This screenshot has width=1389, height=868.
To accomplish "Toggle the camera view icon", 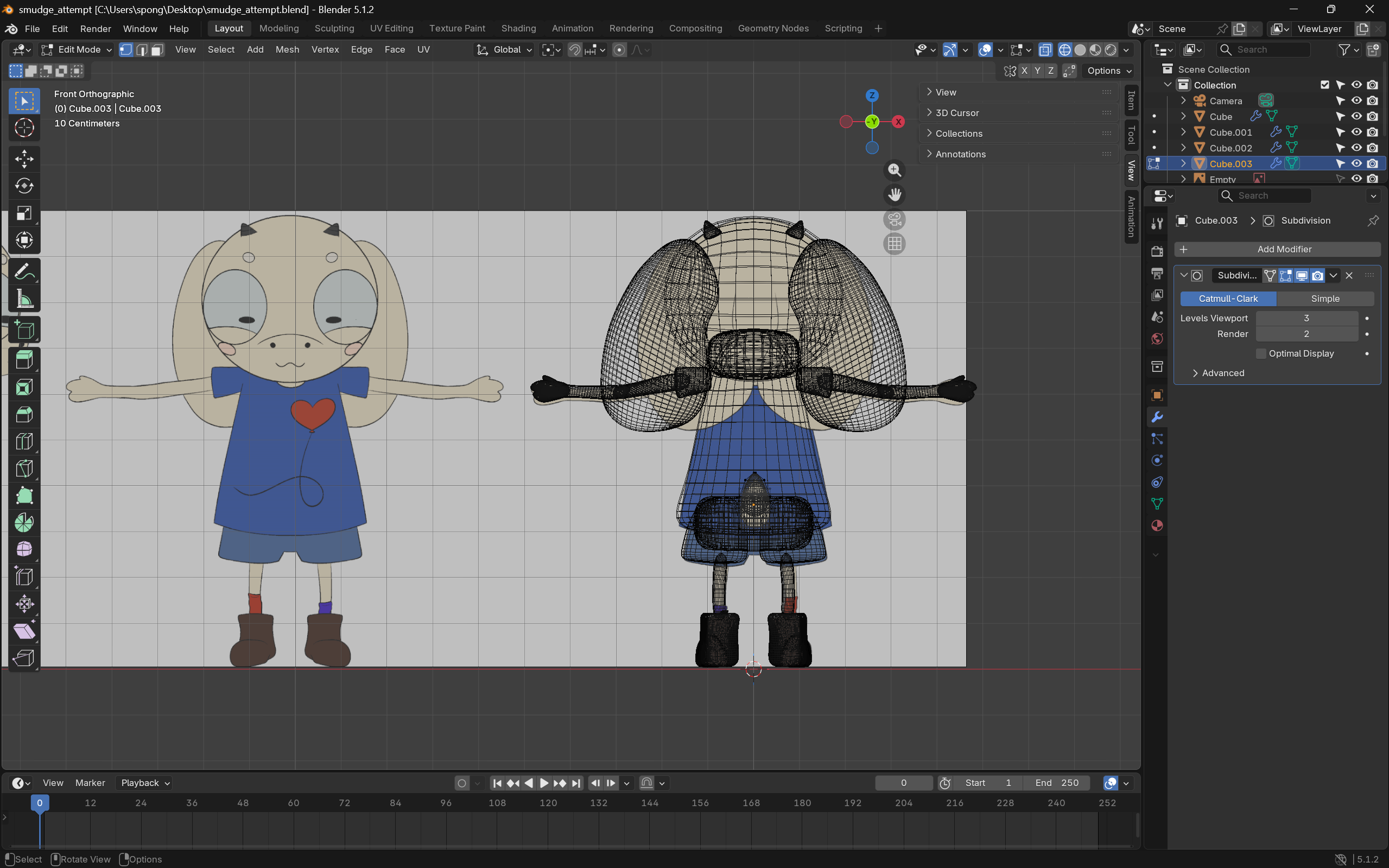I will point(894,219).
